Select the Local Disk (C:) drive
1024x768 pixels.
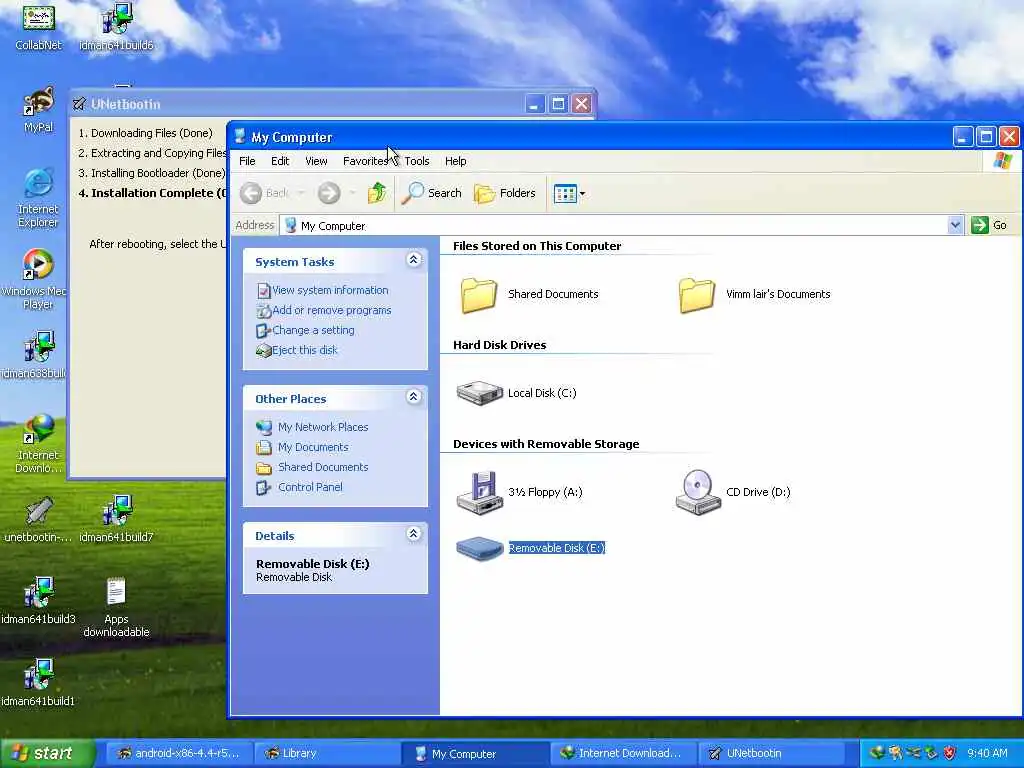click(x=517, y=393)
